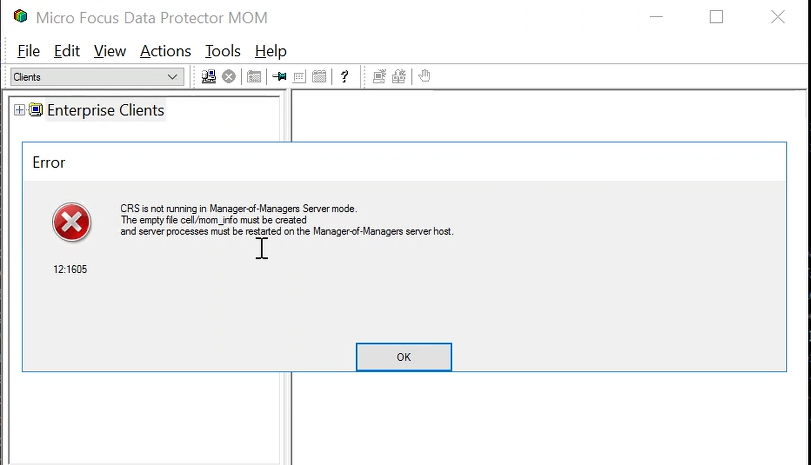Click the connect to cell manager computer icon
The height and width of the screenshot is (465, 811).
click(x=208, y=77)
